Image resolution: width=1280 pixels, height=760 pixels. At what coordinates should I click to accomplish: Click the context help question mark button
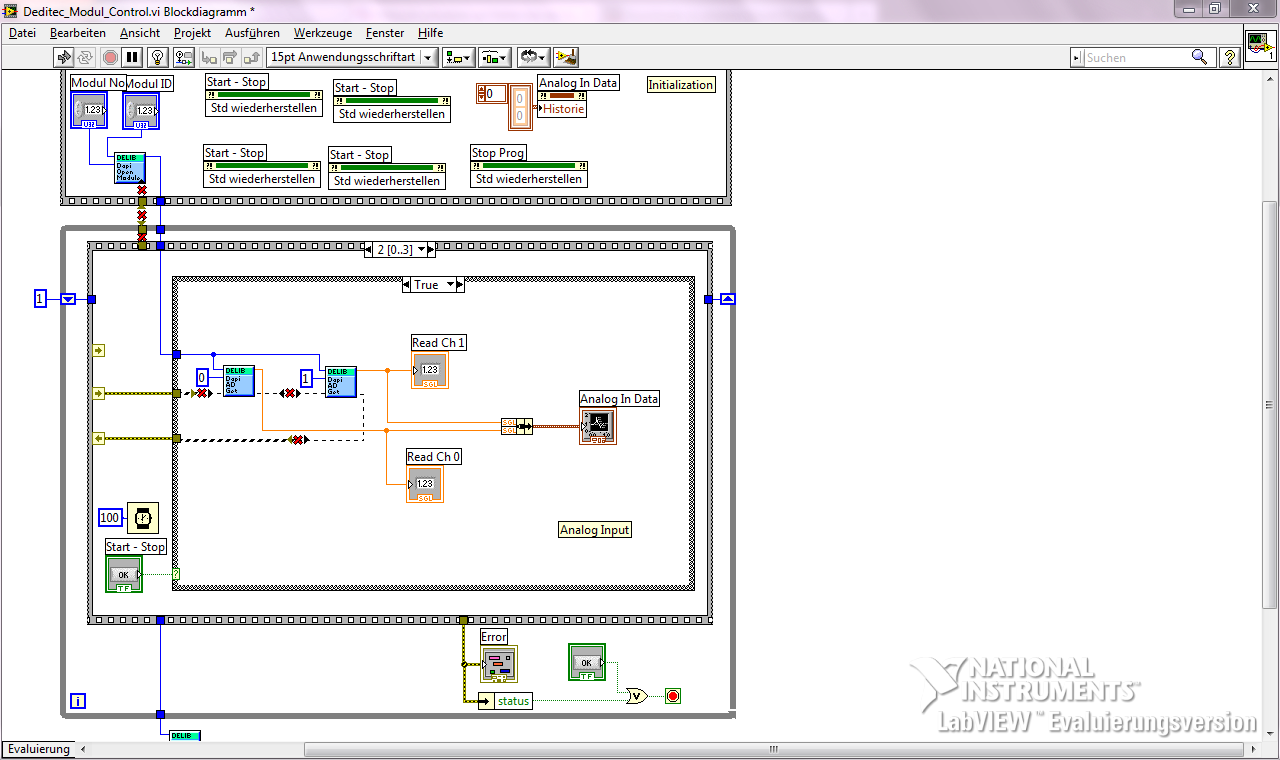[1231, 57]
